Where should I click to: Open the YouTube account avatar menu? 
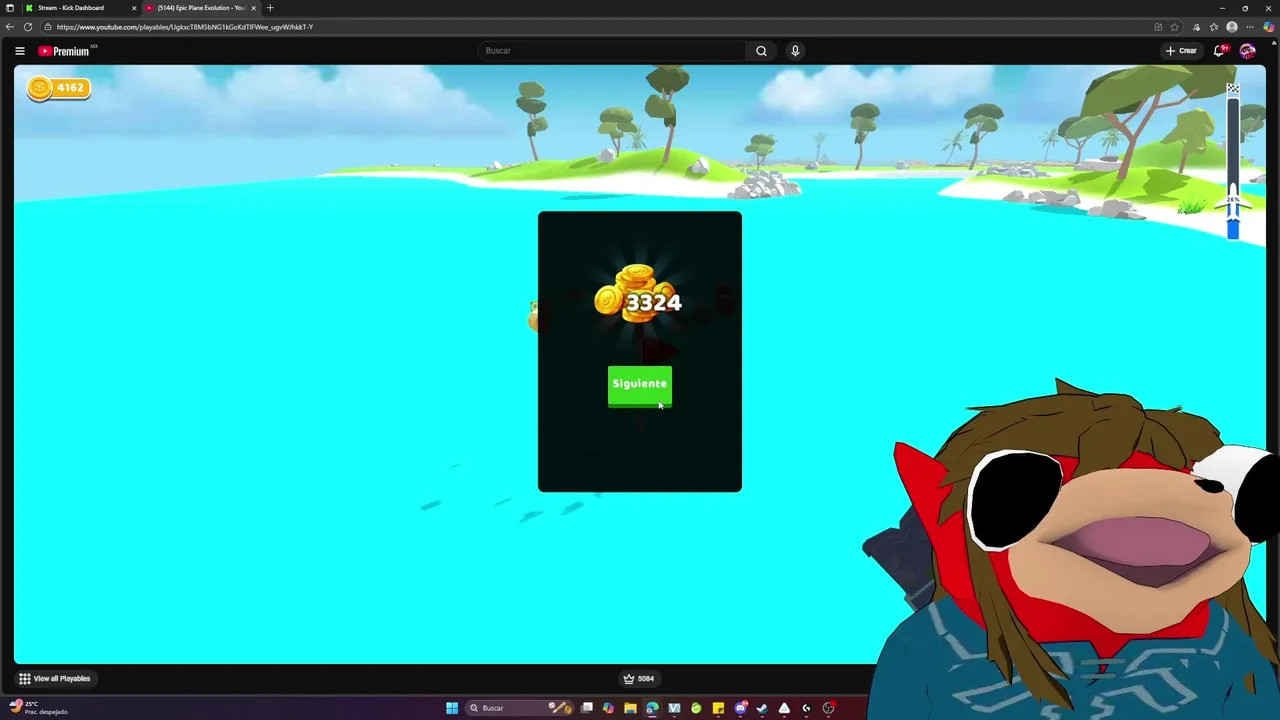(1247, 51)
